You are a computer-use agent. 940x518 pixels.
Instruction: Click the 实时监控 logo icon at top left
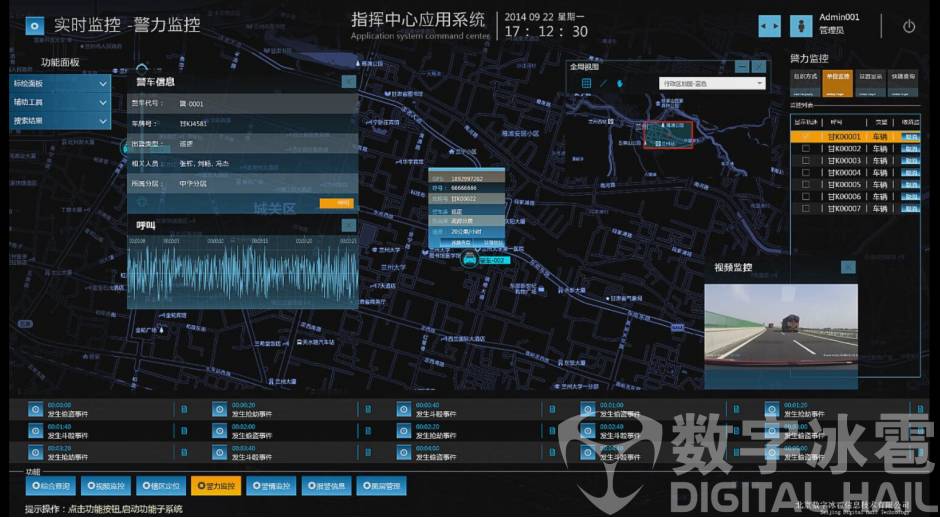click(35, 26)
